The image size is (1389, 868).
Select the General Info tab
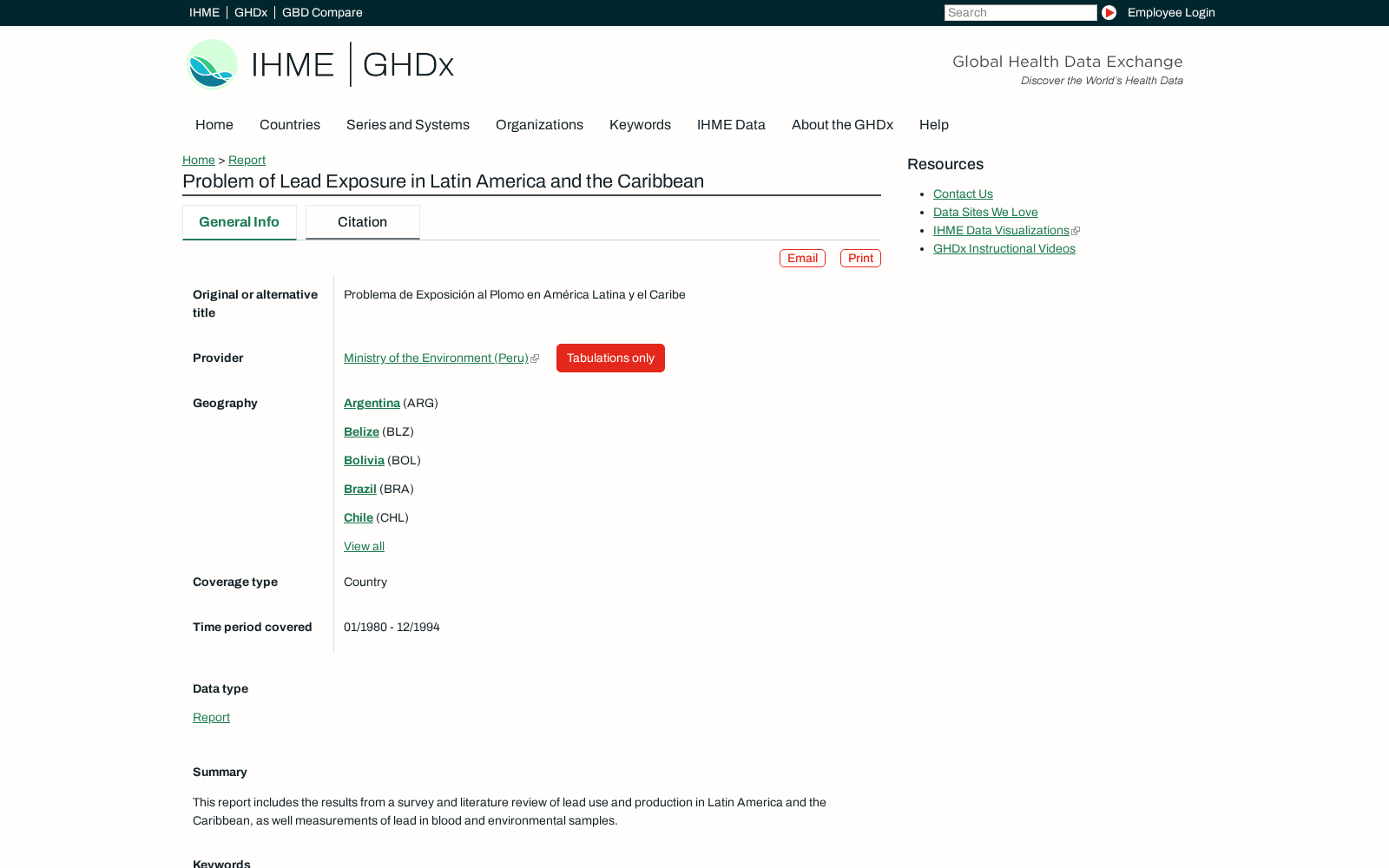pos(239,222)
